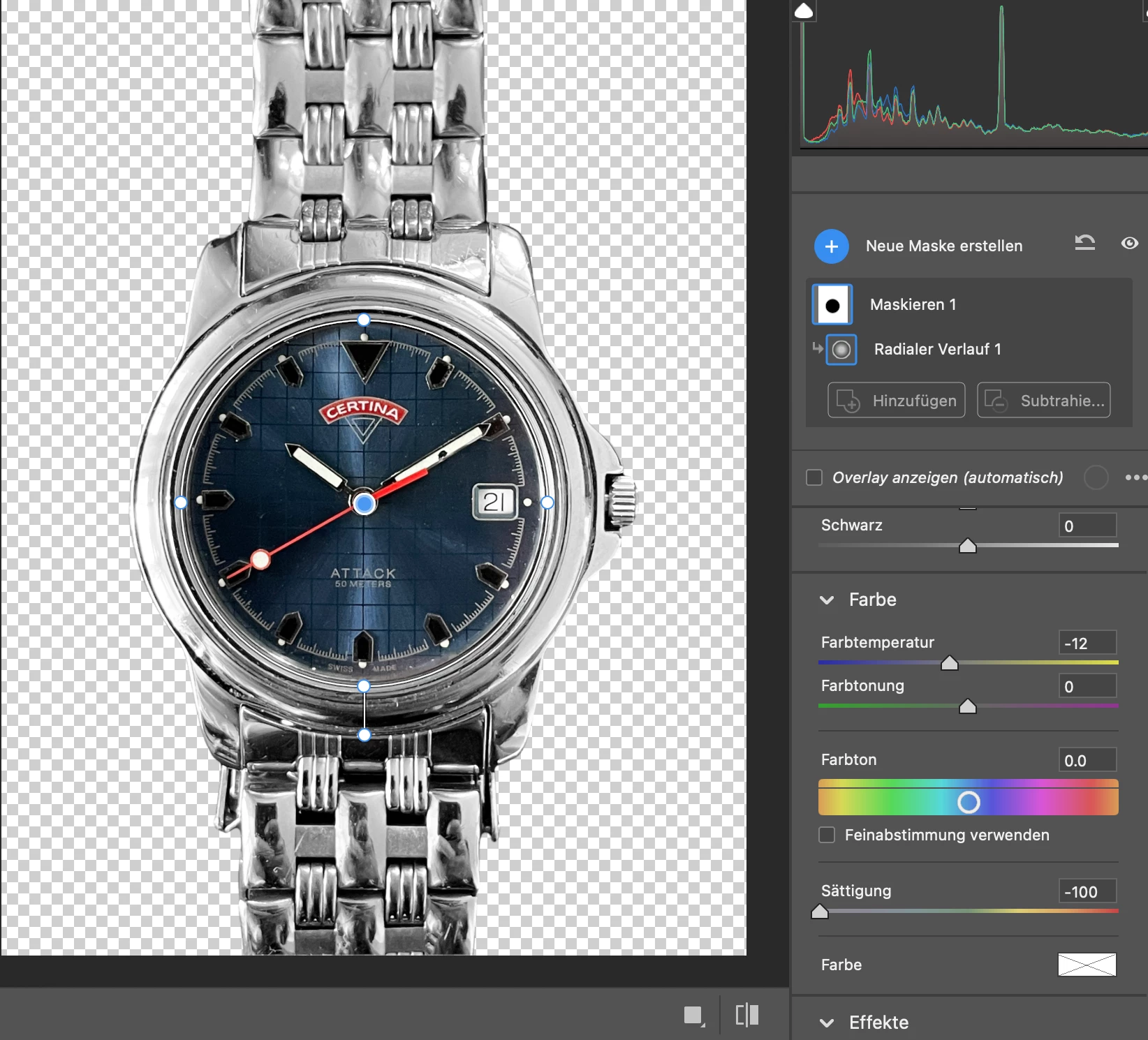1148x1040 pixels.
Task: Click the Sättigung value field
Action: 1087,891
